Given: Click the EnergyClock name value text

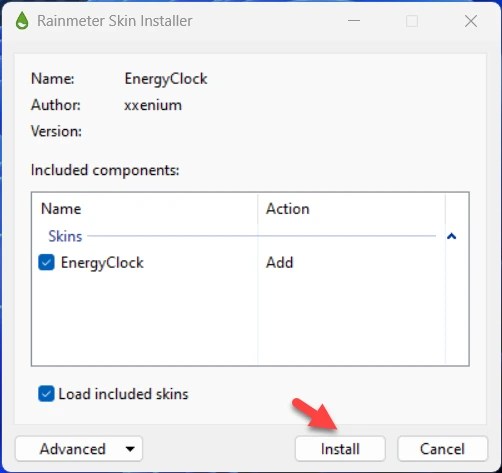Looking at the screenshot, I should pyautogui.click(x=166, y=79).
